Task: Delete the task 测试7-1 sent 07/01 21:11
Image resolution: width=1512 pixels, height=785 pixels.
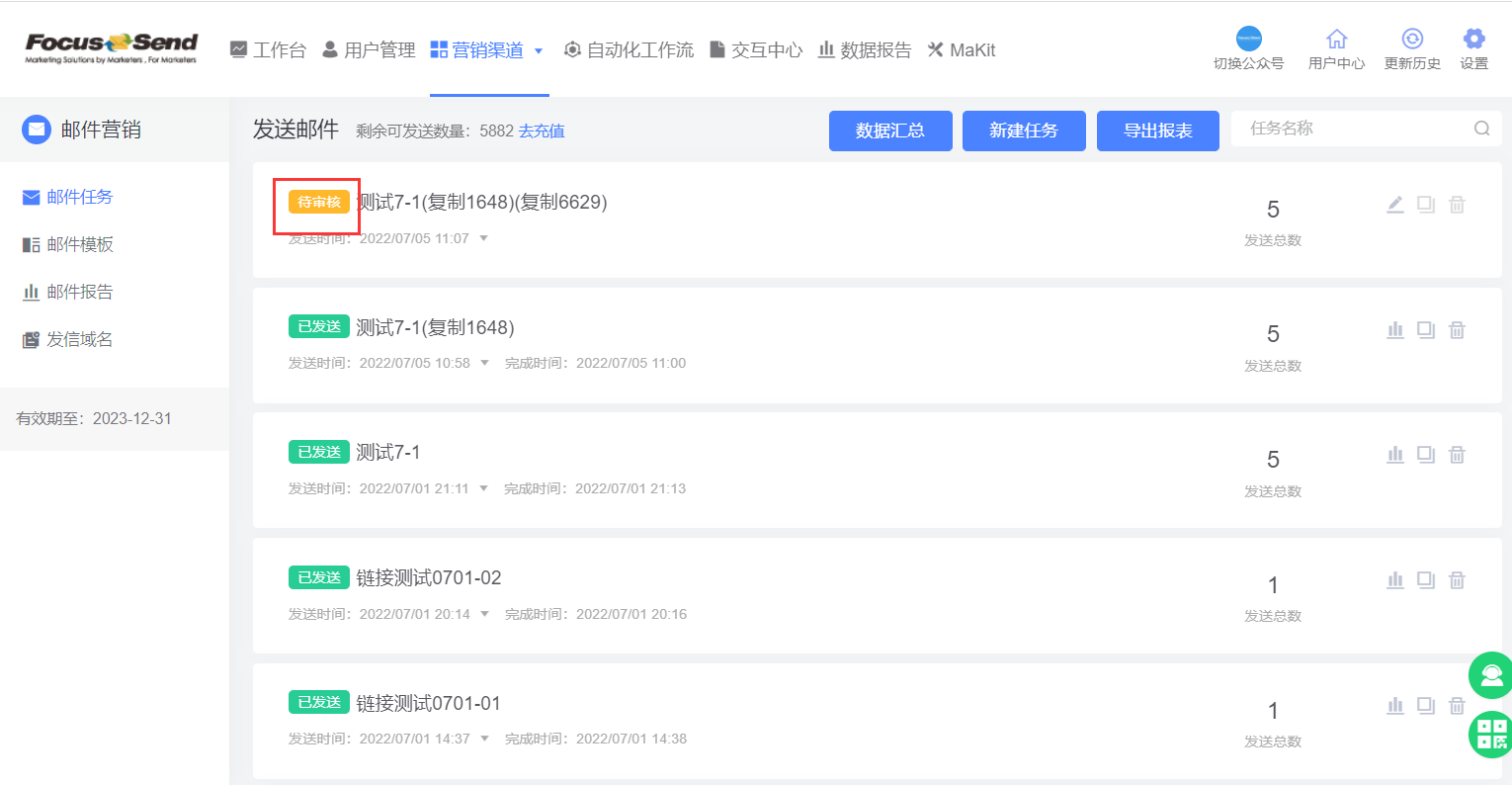Action: pyautogui.click(x=1457, y=455)
